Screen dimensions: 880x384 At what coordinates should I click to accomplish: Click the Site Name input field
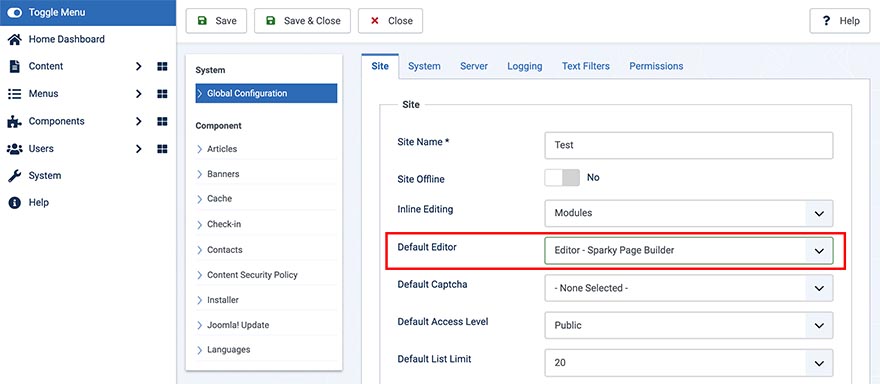tap(689, 145)
